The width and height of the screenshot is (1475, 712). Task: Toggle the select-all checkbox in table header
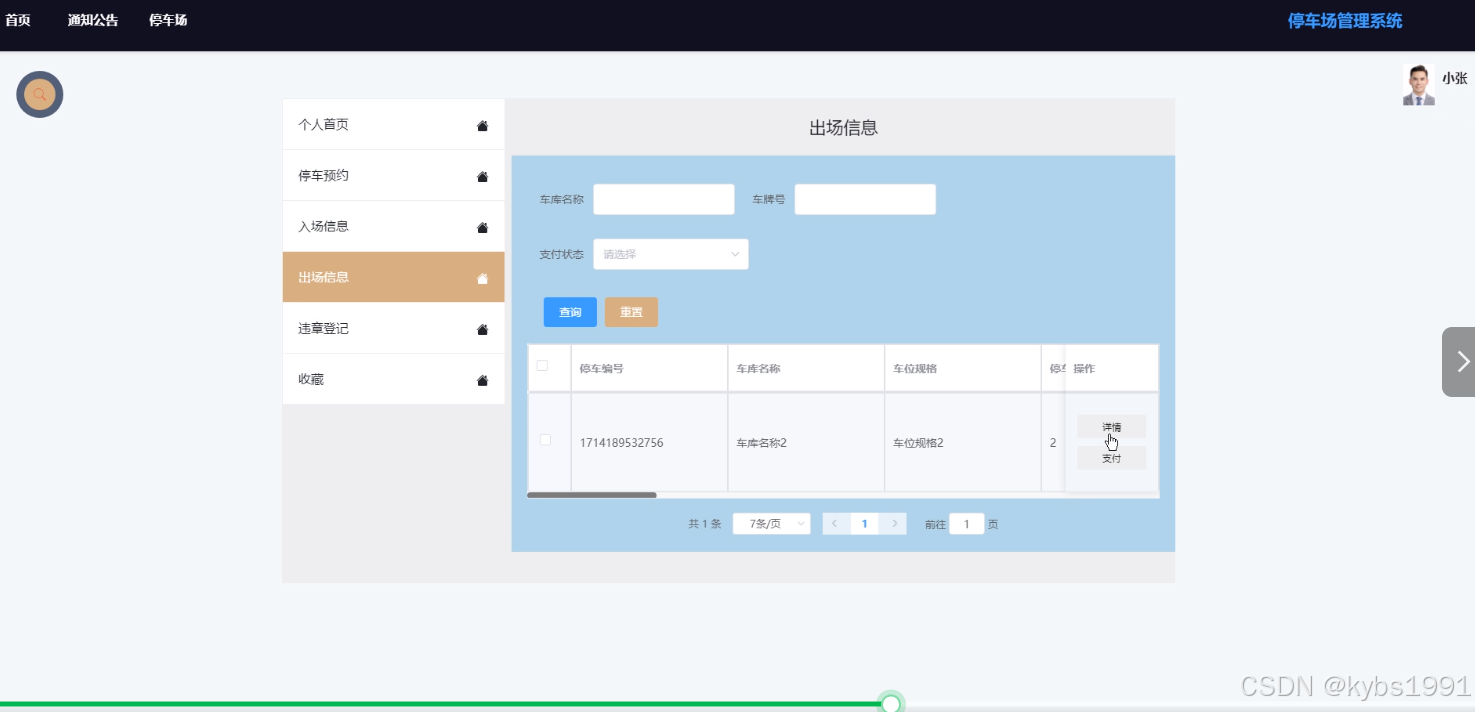[x=542, y=365]
